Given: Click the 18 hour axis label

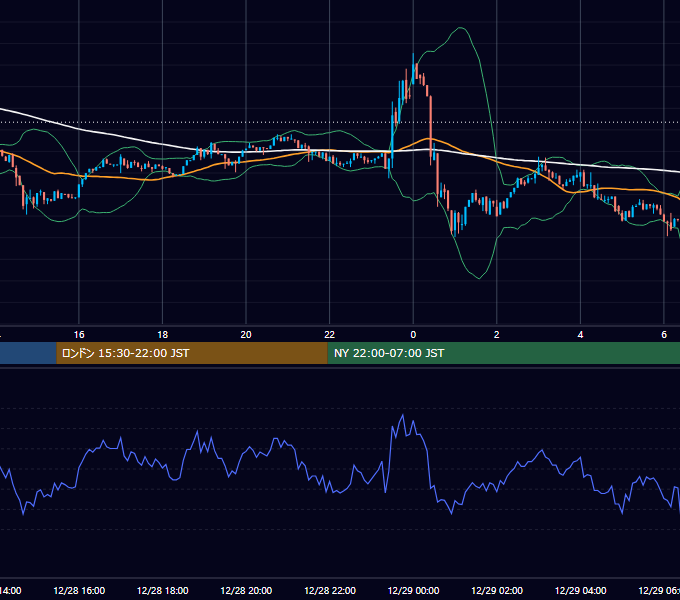Looking at the screenshot, I should (x=162, y=335).
